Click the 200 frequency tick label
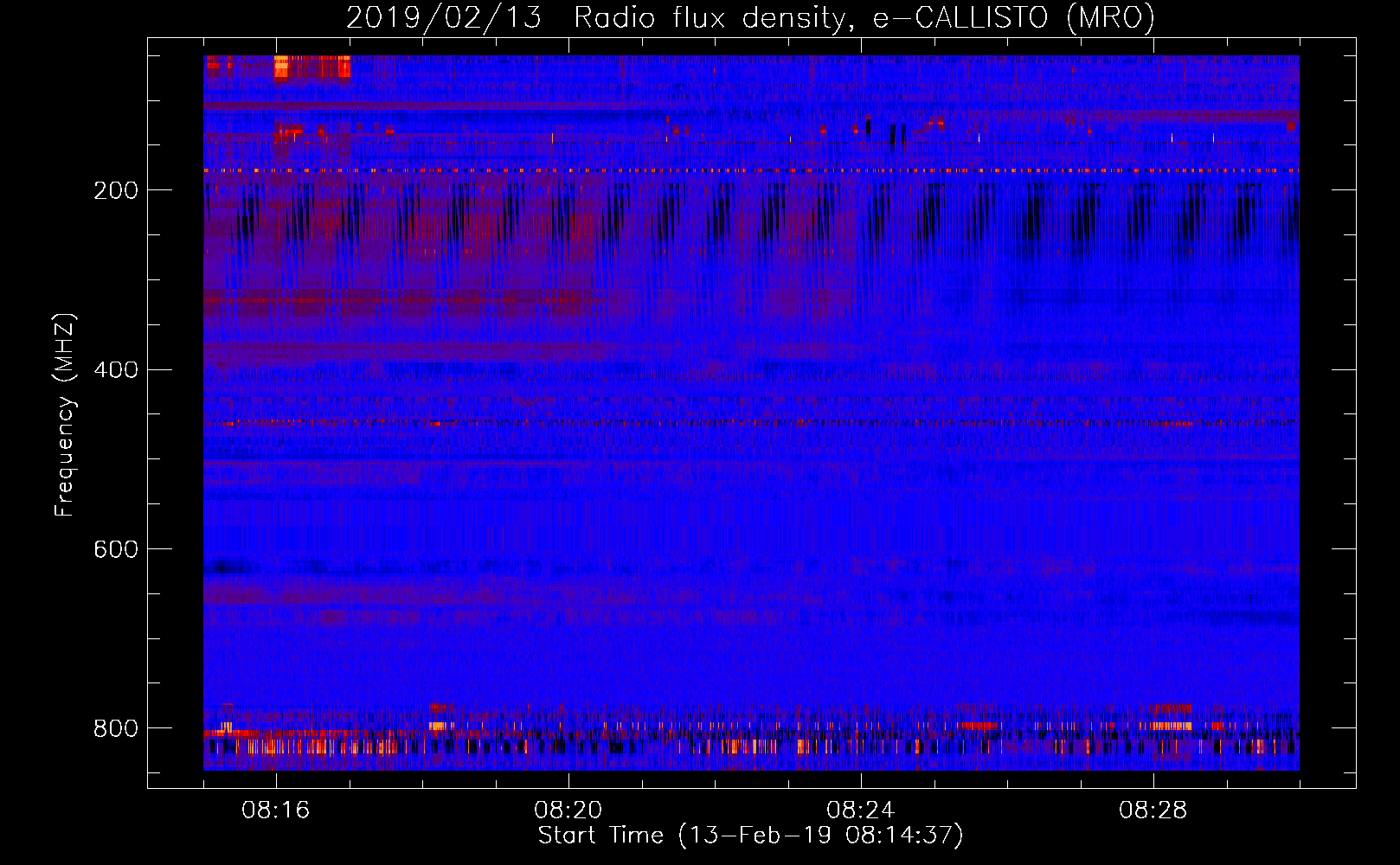This screenshot has width=1400, height=865. (x=116, y=190)
